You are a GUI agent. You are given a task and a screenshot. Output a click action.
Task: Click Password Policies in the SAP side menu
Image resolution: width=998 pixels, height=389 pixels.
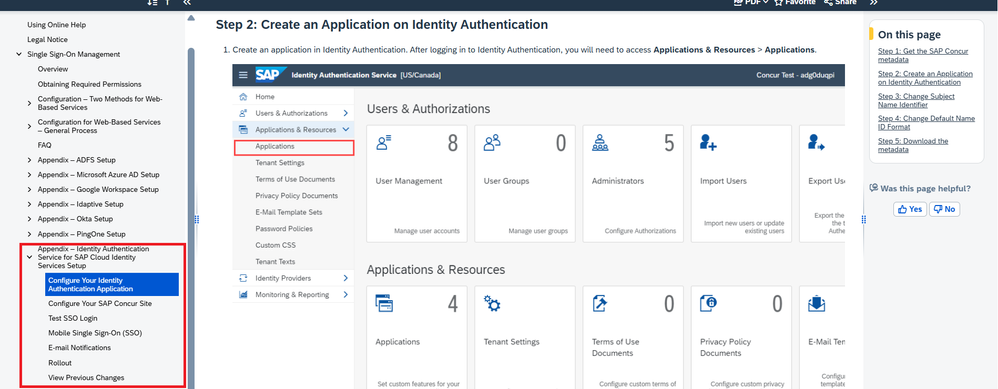tap(285, 229)
